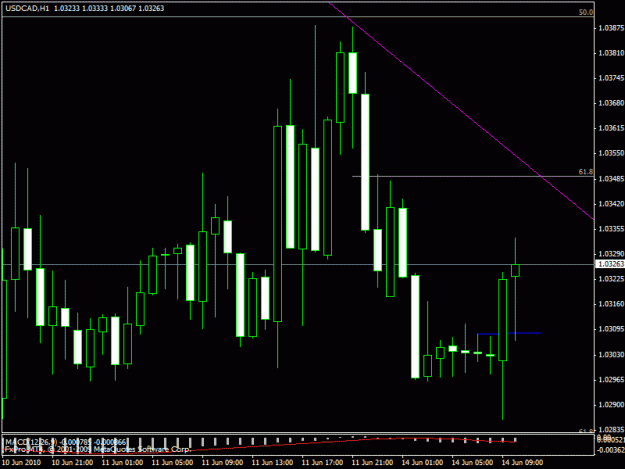
Task: Select the longer blue horizontal line near 1.03095
Action: click(525, 333)
